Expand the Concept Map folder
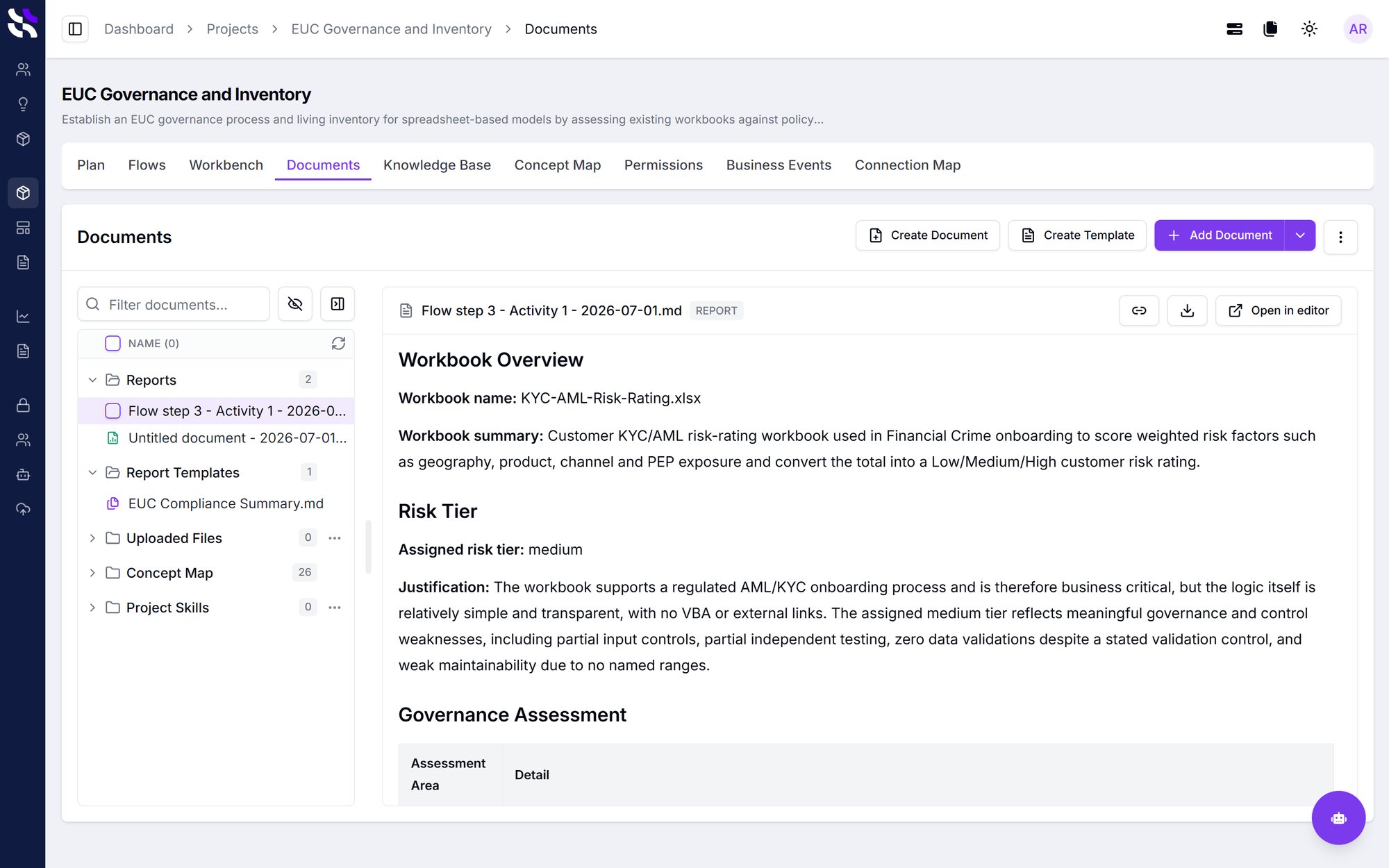The width and height of the screenshot is (1389, 868). (92, 573)
